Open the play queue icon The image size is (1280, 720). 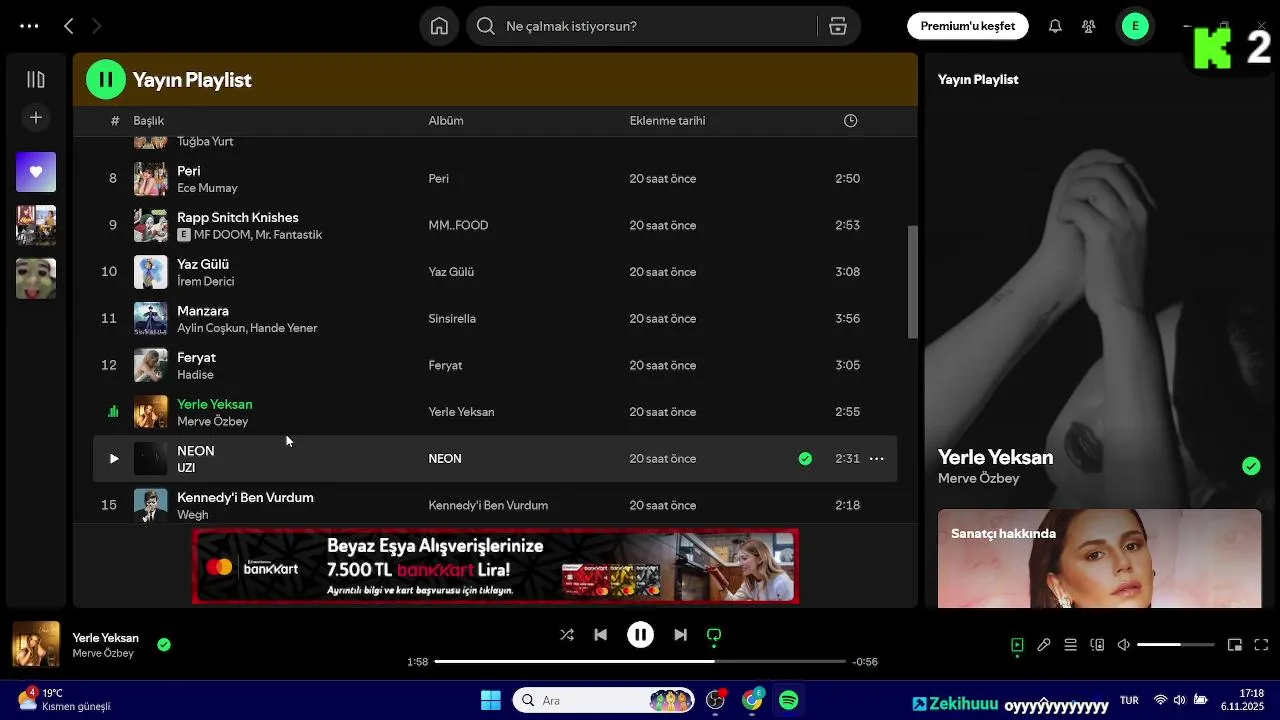coord(1070,645)
